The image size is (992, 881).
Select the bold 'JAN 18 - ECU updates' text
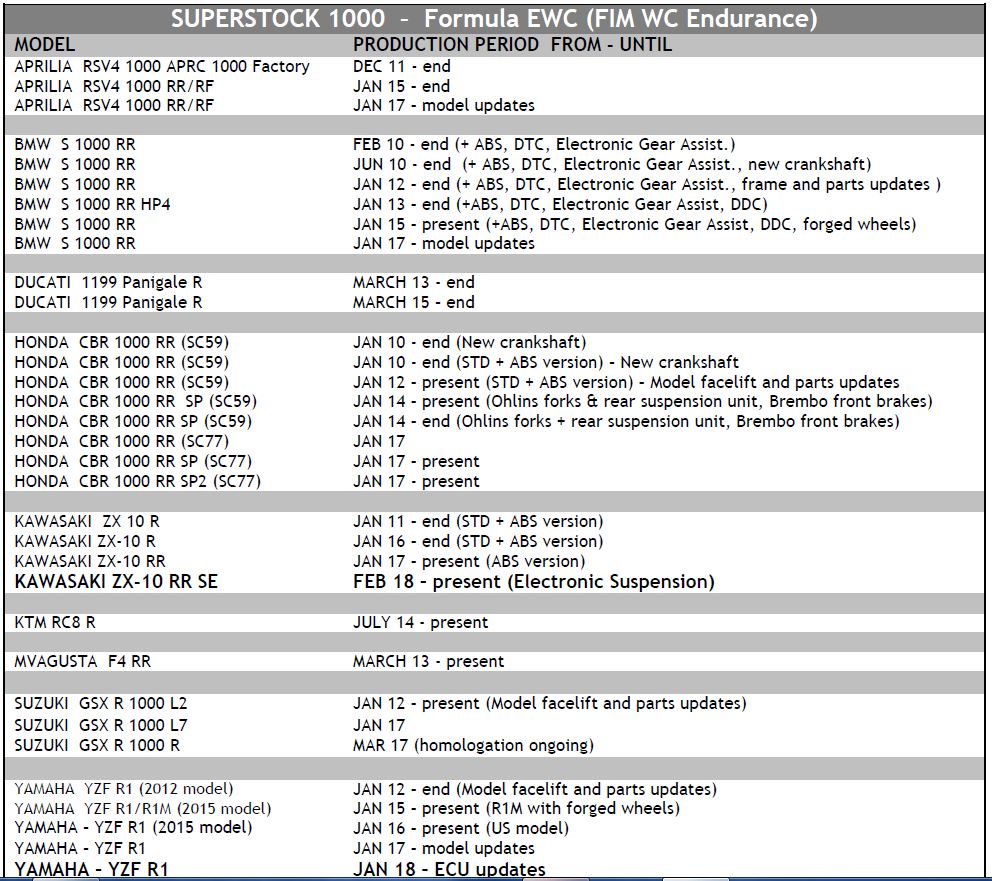point(449,869)
